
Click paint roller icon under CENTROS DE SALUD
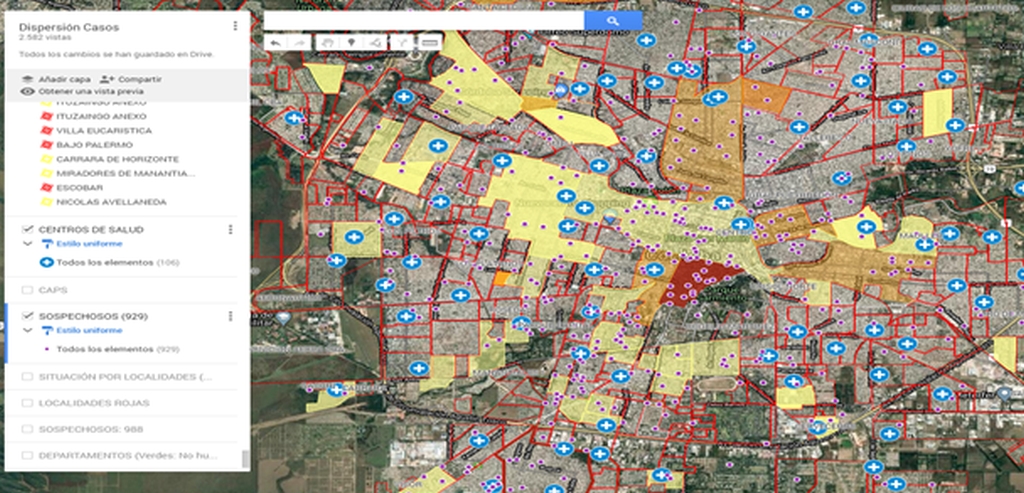pos(46,244)
